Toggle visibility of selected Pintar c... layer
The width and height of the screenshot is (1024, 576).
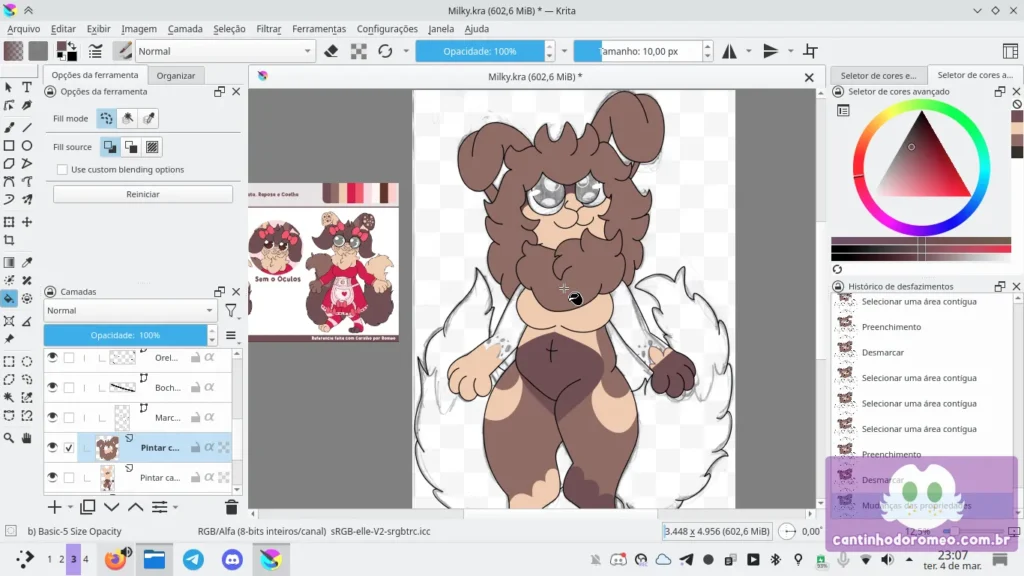[52, 447]
